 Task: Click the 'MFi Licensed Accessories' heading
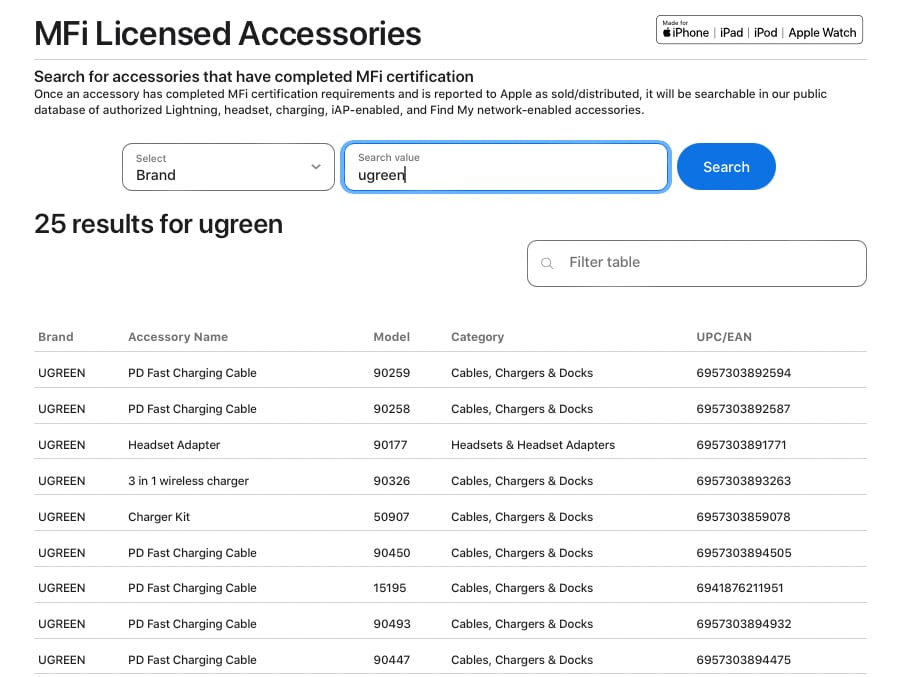(x=228, y=33)
